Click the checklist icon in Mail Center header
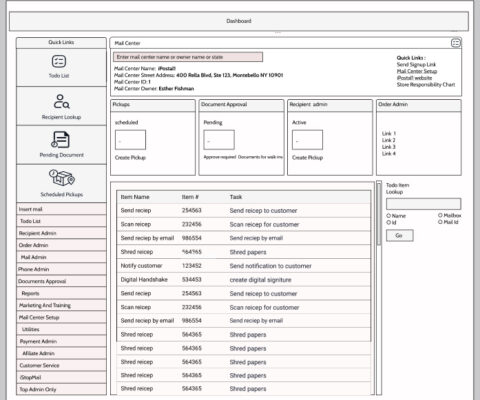Viewport: 480px width, 400px height. point(456,43)
